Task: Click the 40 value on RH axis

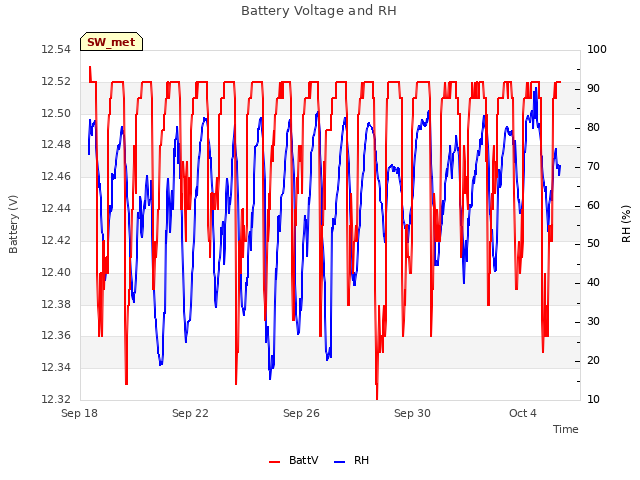Action: click(x=593, y=282)
